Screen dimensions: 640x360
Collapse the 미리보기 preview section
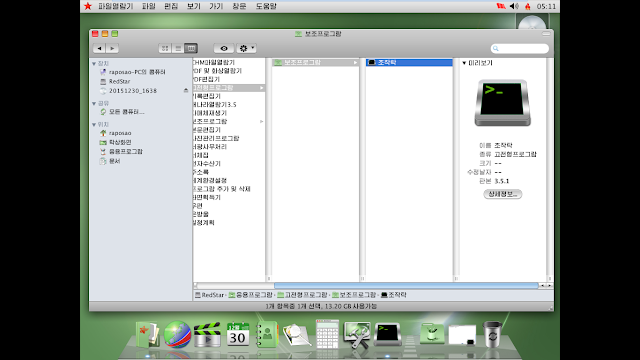point(464,63)
